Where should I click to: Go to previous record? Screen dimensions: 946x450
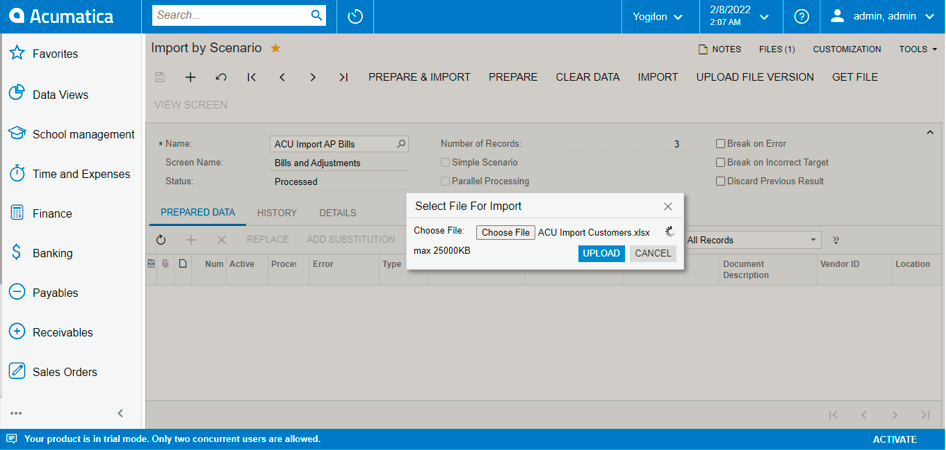click(x=282, y=77)
